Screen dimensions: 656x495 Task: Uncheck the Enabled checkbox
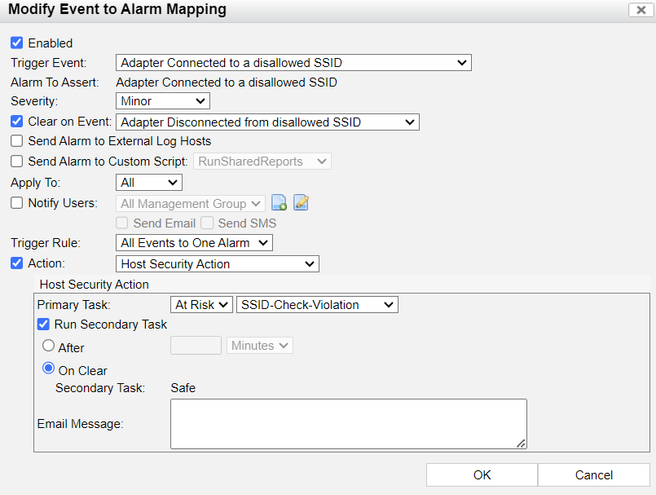[16, 43]
